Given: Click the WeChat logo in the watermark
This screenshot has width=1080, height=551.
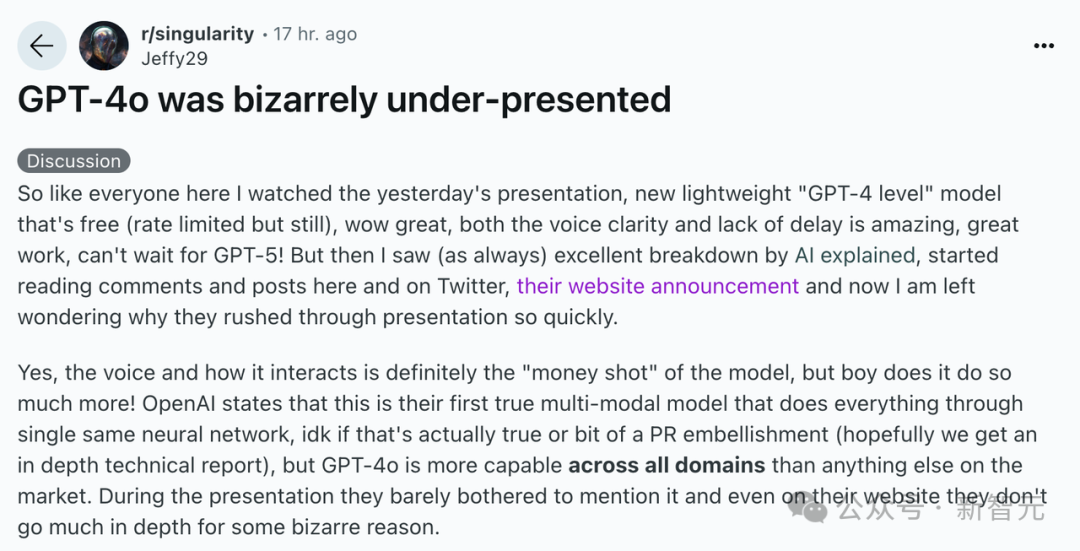Looking at the screenshot, I should point(807,508).
